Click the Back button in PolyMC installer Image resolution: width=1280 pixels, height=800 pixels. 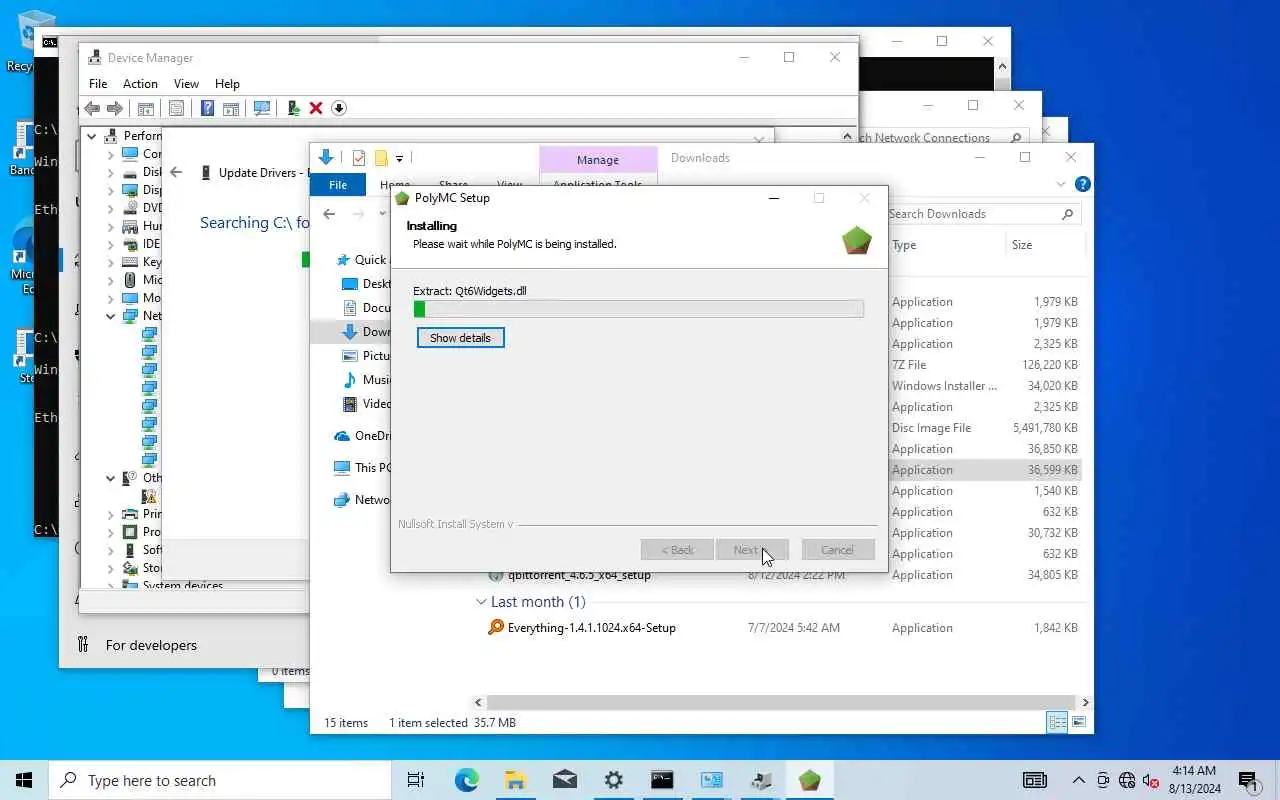(677, 550)
